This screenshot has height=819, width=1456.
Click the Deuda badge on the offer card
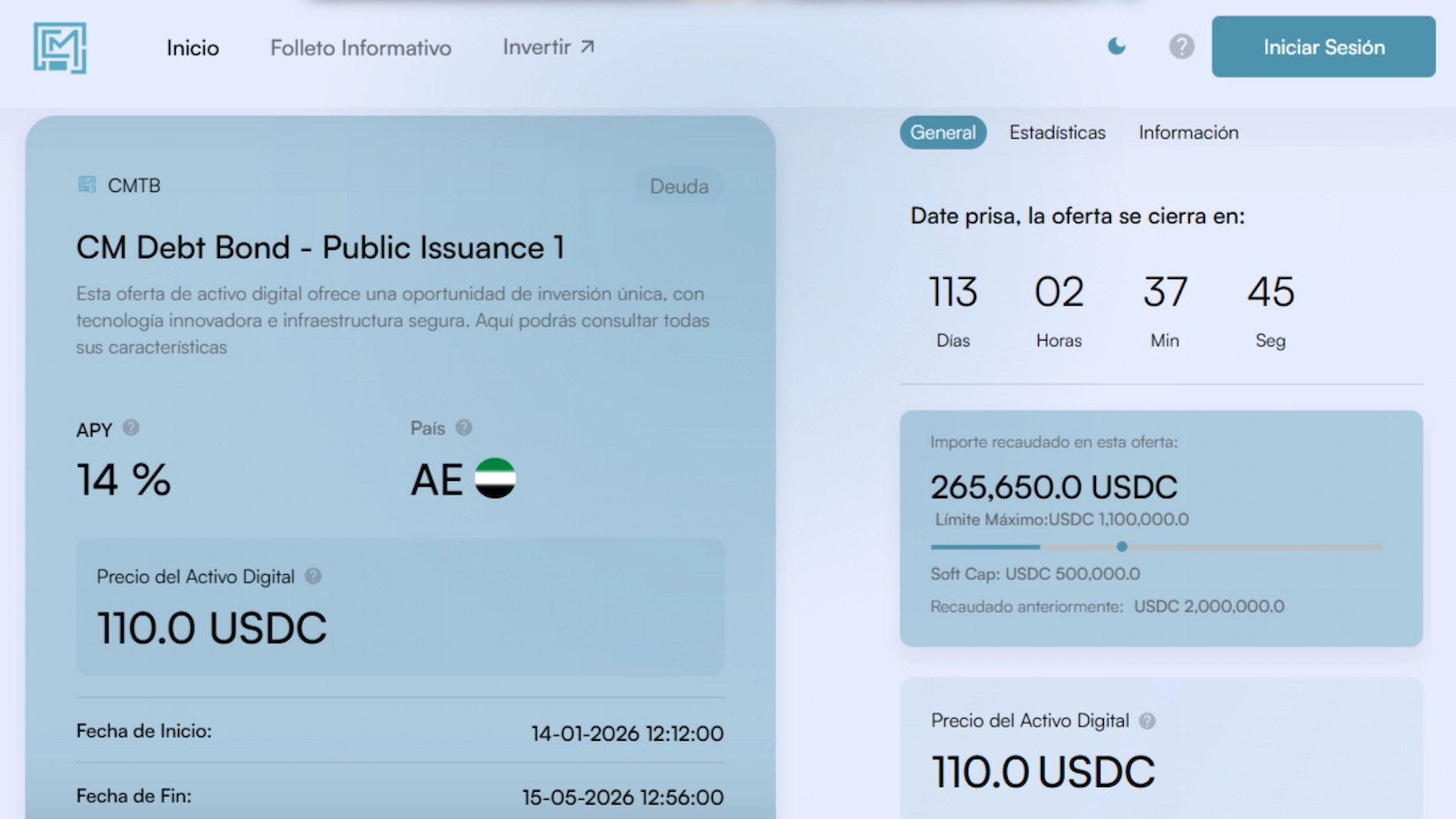click(x=679, y=186)
